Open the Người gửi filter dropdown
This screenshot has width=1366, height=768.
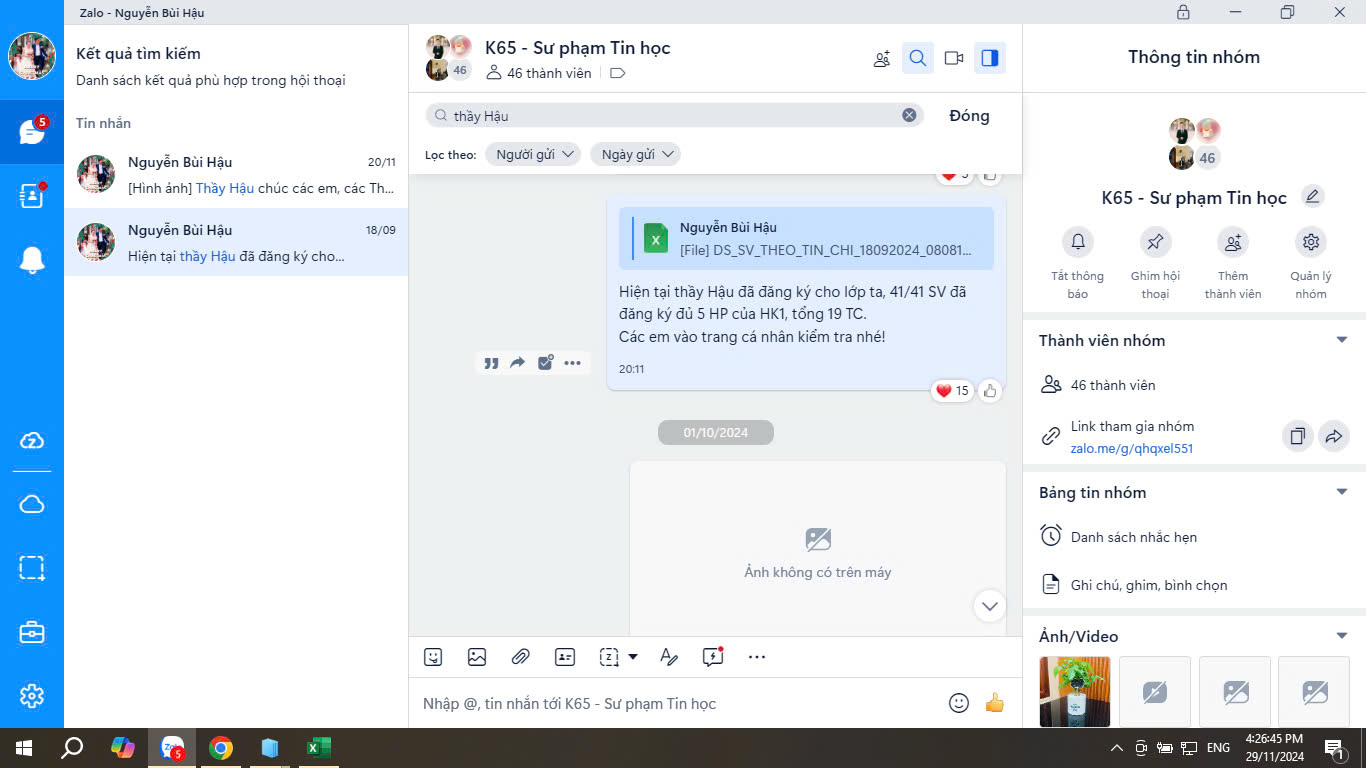click(x=534, y=154)
